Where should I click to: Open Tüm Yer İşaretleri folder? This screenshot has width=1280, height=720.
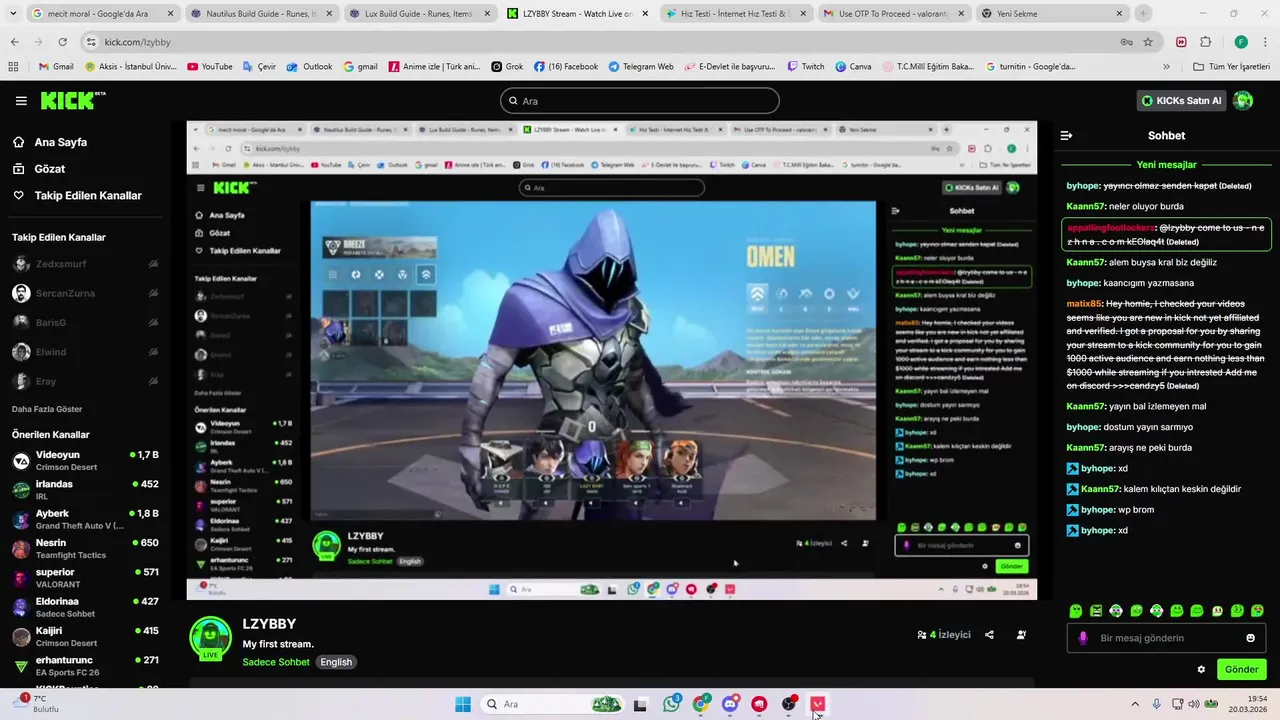(1232, 67)
